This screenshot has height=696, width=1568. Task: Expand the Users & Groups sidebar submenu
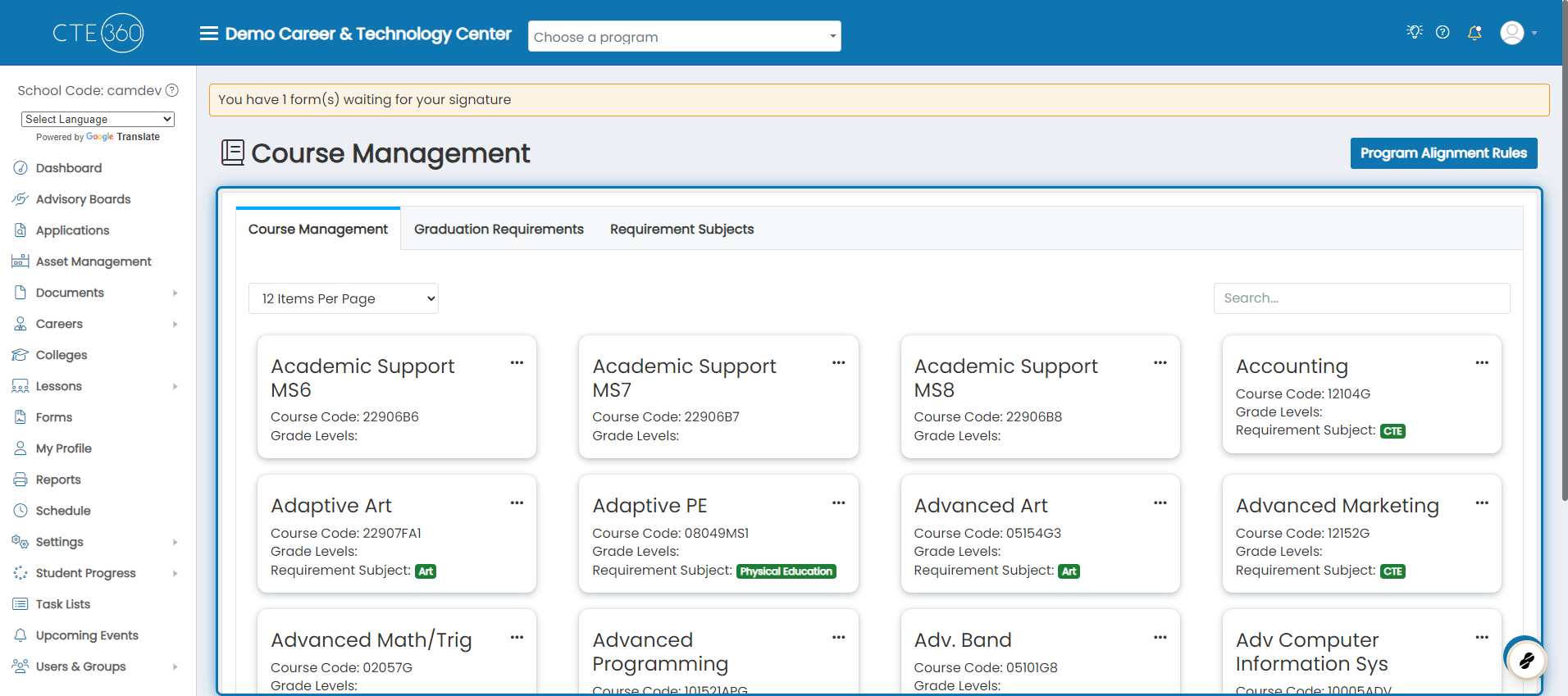[175, 666]
